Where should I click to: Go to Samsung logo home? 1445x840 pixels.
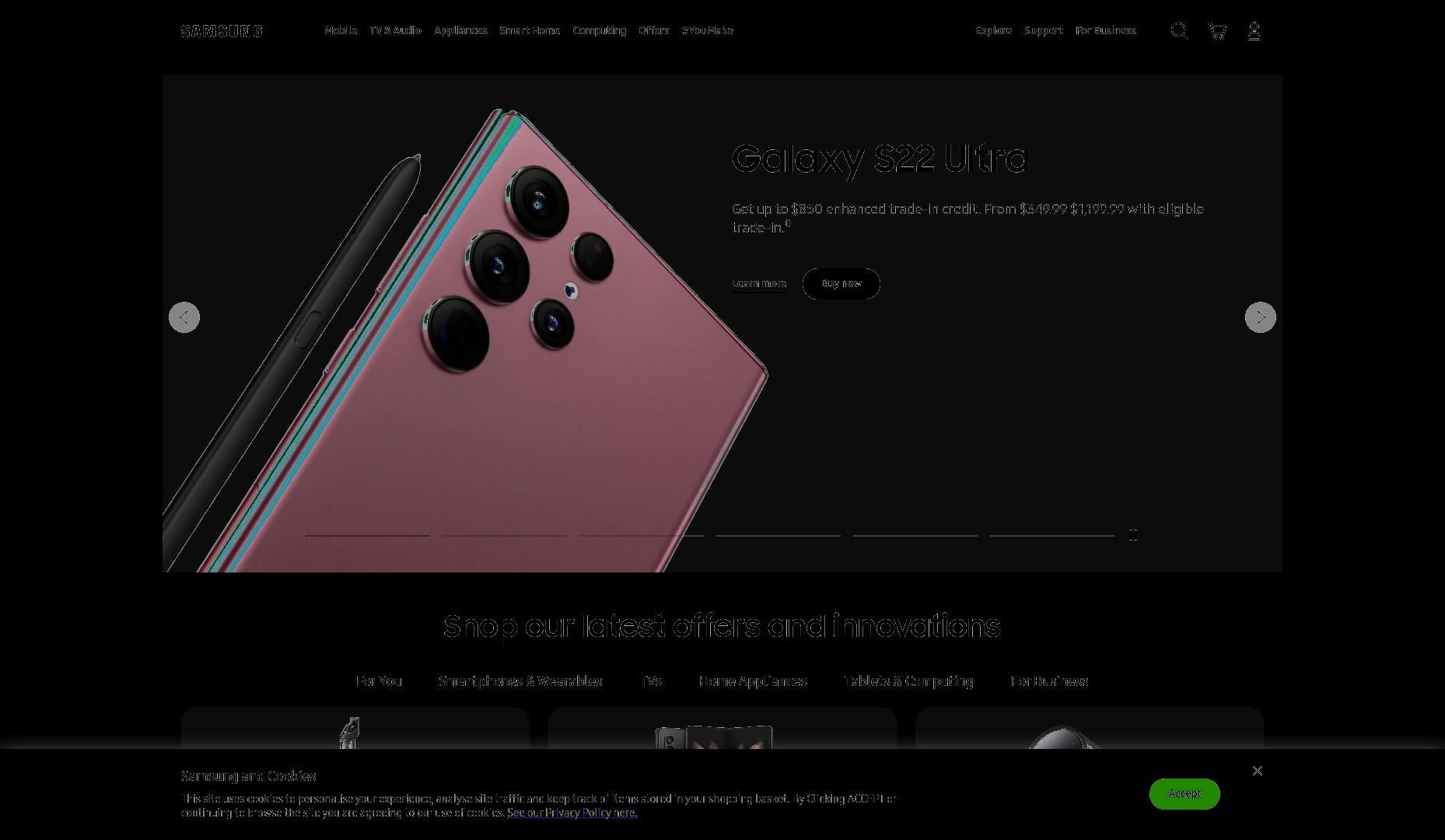click(x=222, y=31)
